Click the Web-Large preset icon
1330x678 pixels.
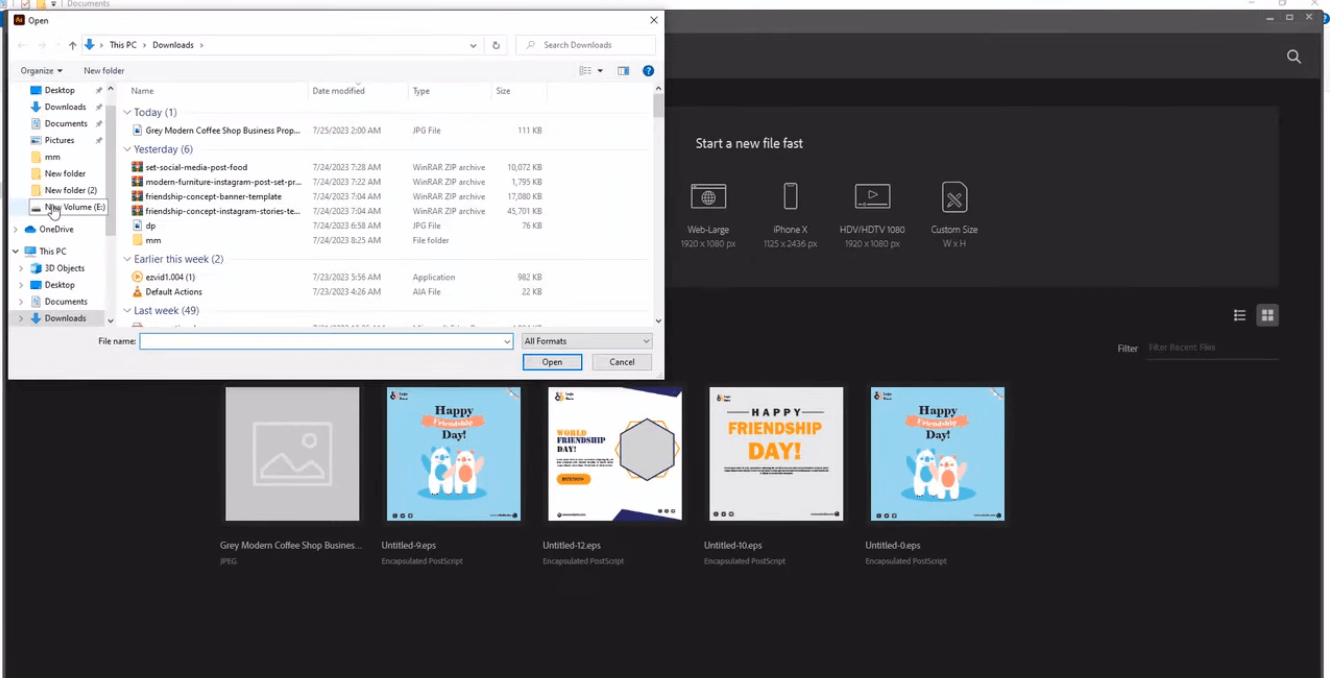tap(708, 197)
